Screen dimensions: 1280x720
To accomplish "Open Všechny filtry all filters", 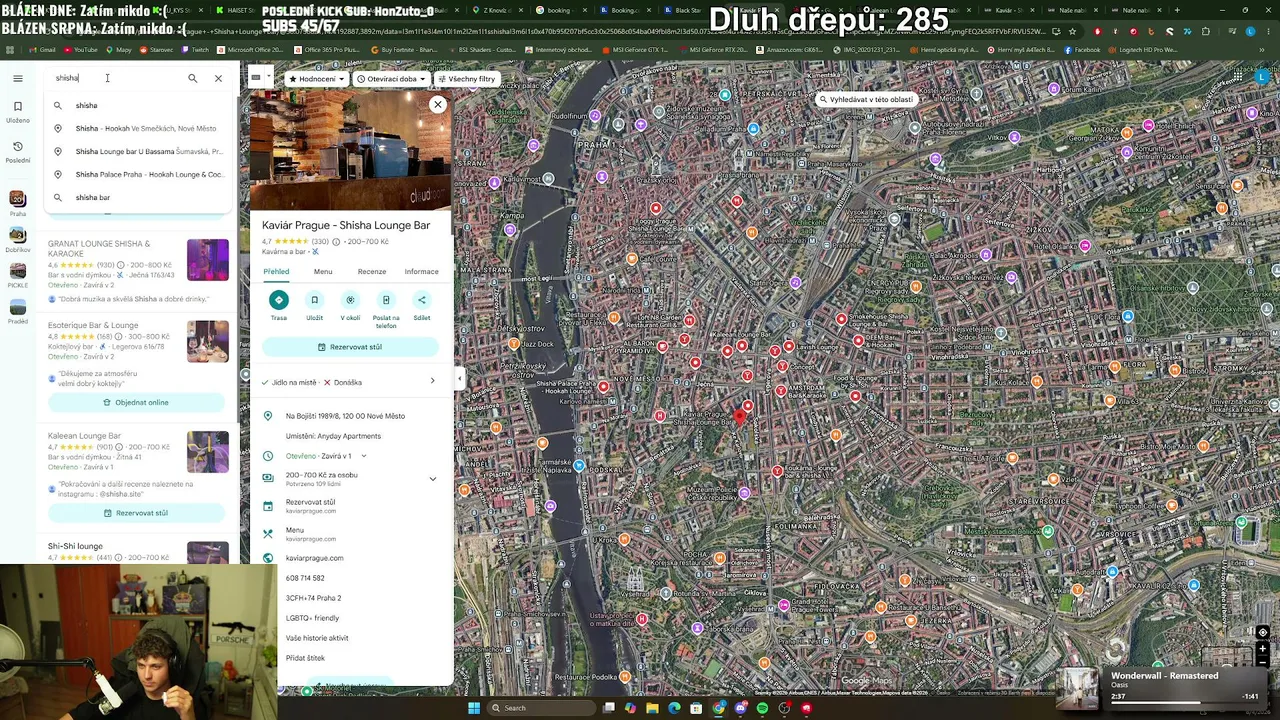I will click(467, 79).
